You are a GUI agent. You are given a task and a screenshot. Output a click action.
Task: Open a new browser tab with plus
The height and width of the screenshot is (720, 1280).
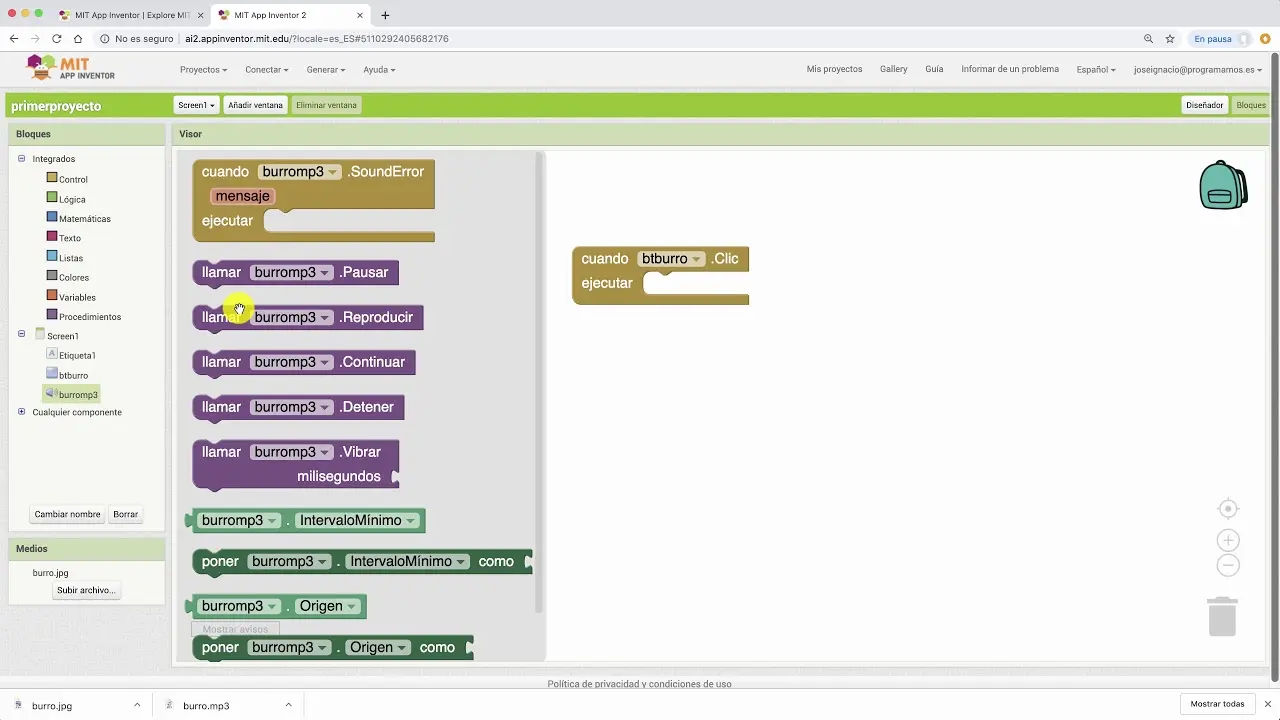tap(385, 15)
